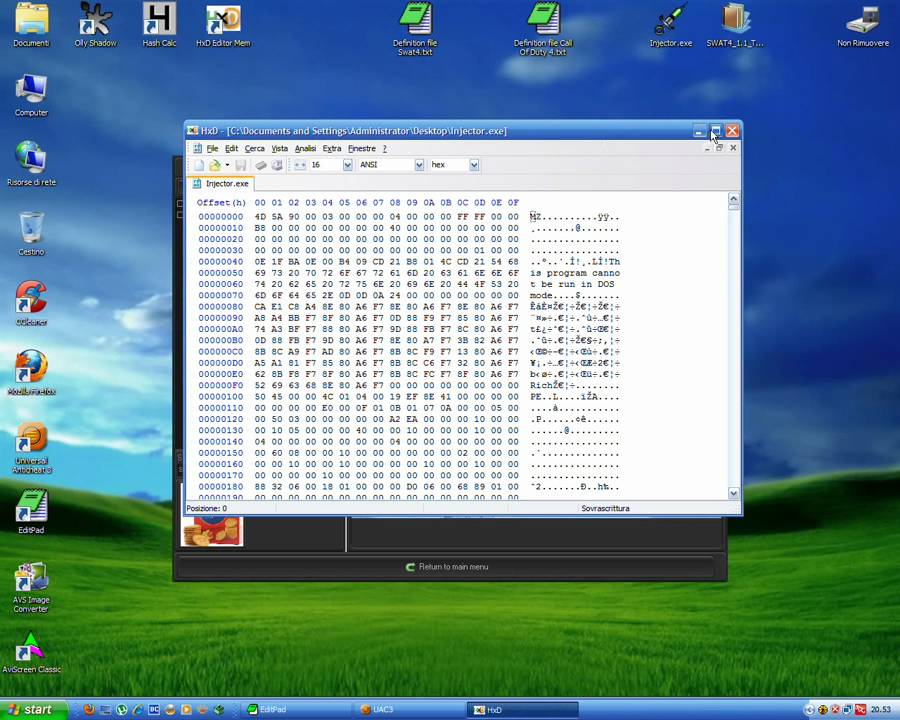Click the bytes-per-row width icon
The image size is (900, 720).
pos(300,165)
